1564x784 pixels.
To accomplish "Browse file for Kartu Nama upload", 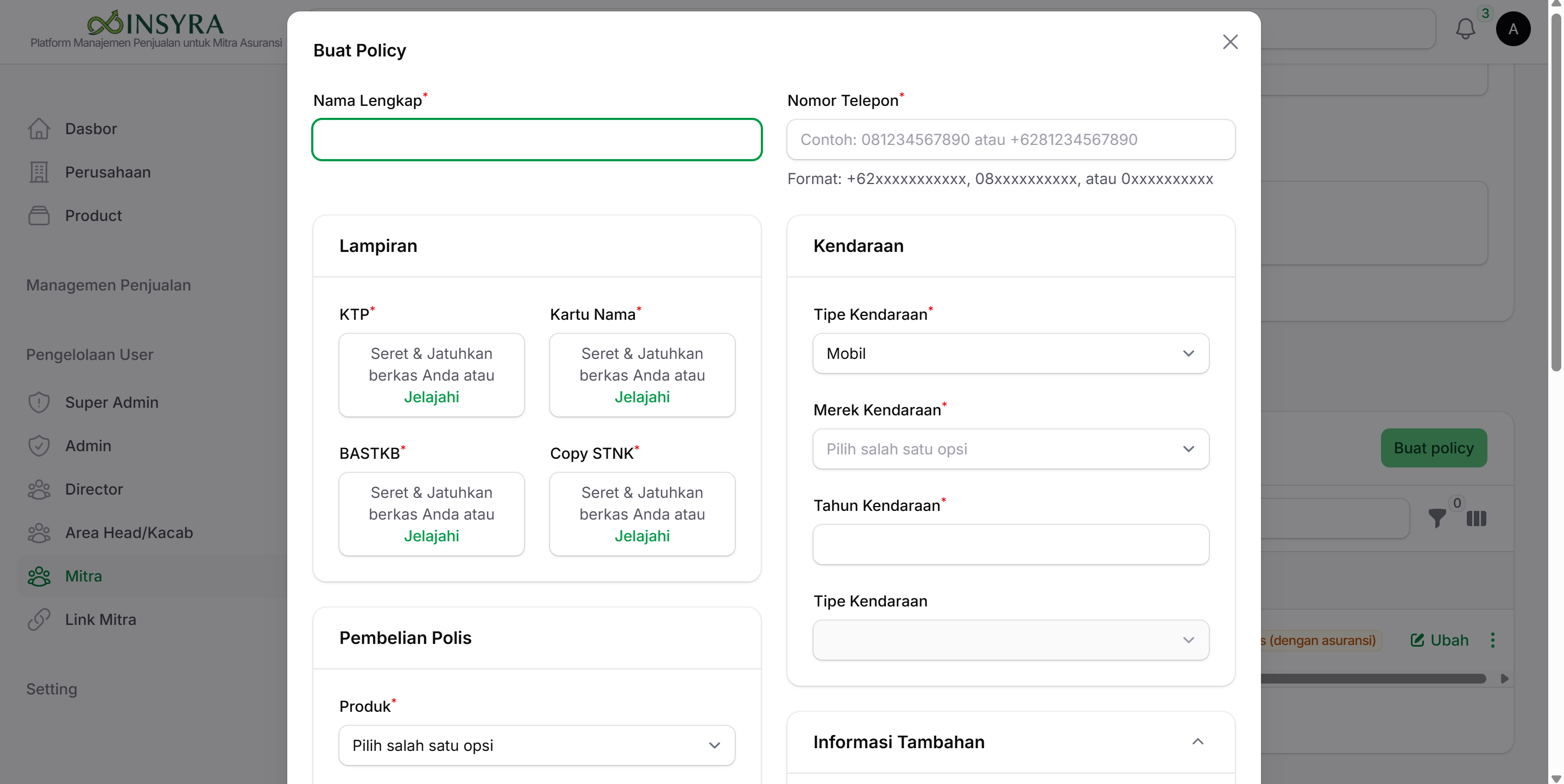I will (x=642, y=397).
